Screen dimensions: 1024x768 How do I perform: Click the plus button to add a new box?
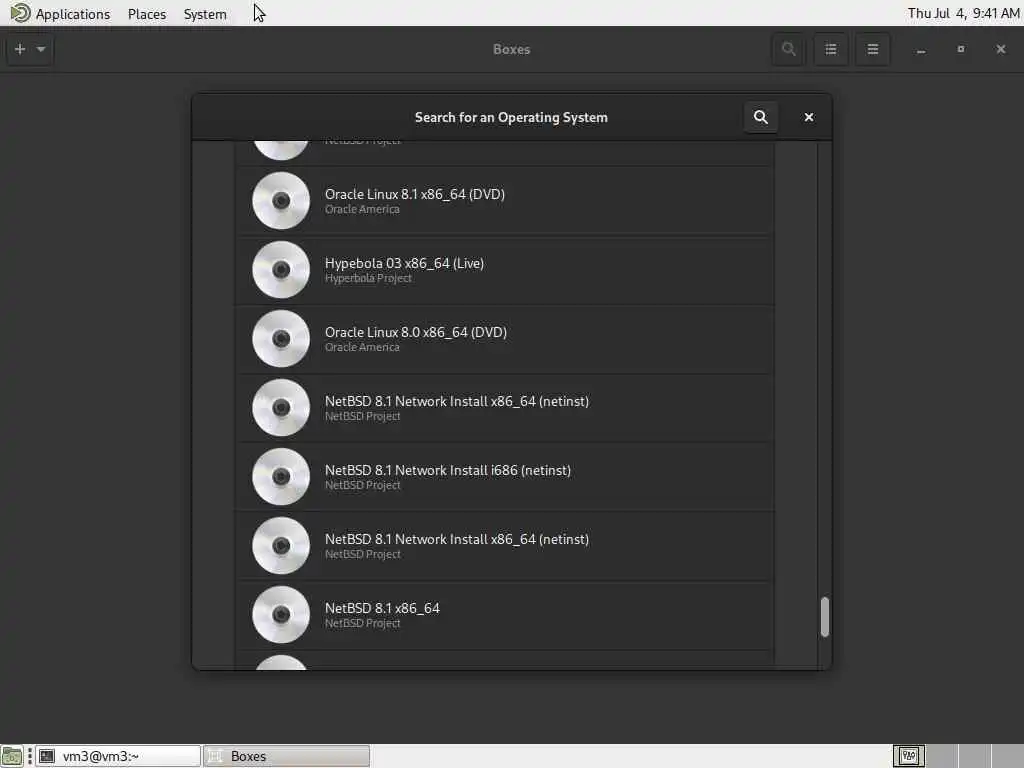coord(20,49)
